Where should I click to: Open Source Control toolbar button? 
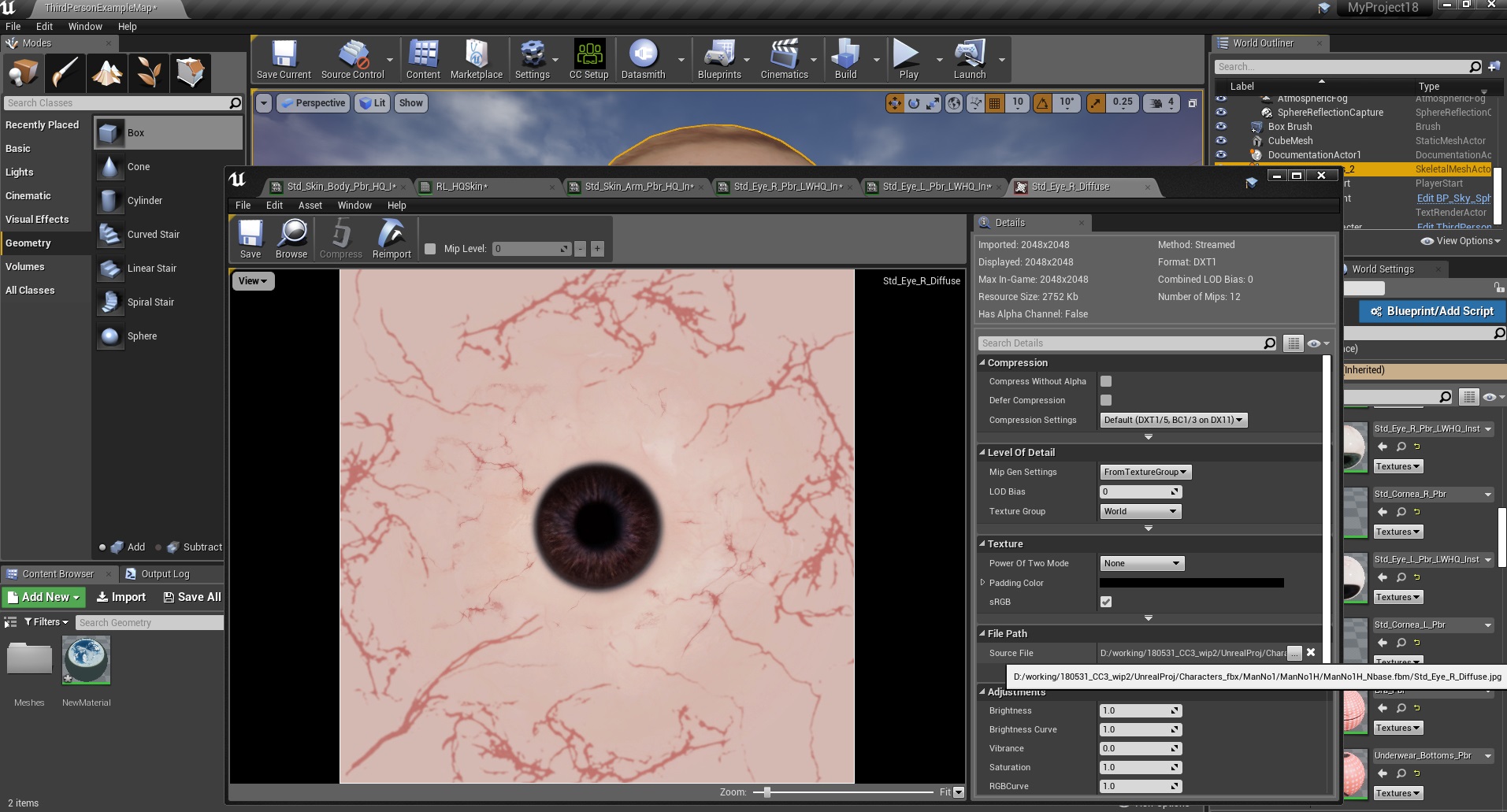tap(352, 59)
